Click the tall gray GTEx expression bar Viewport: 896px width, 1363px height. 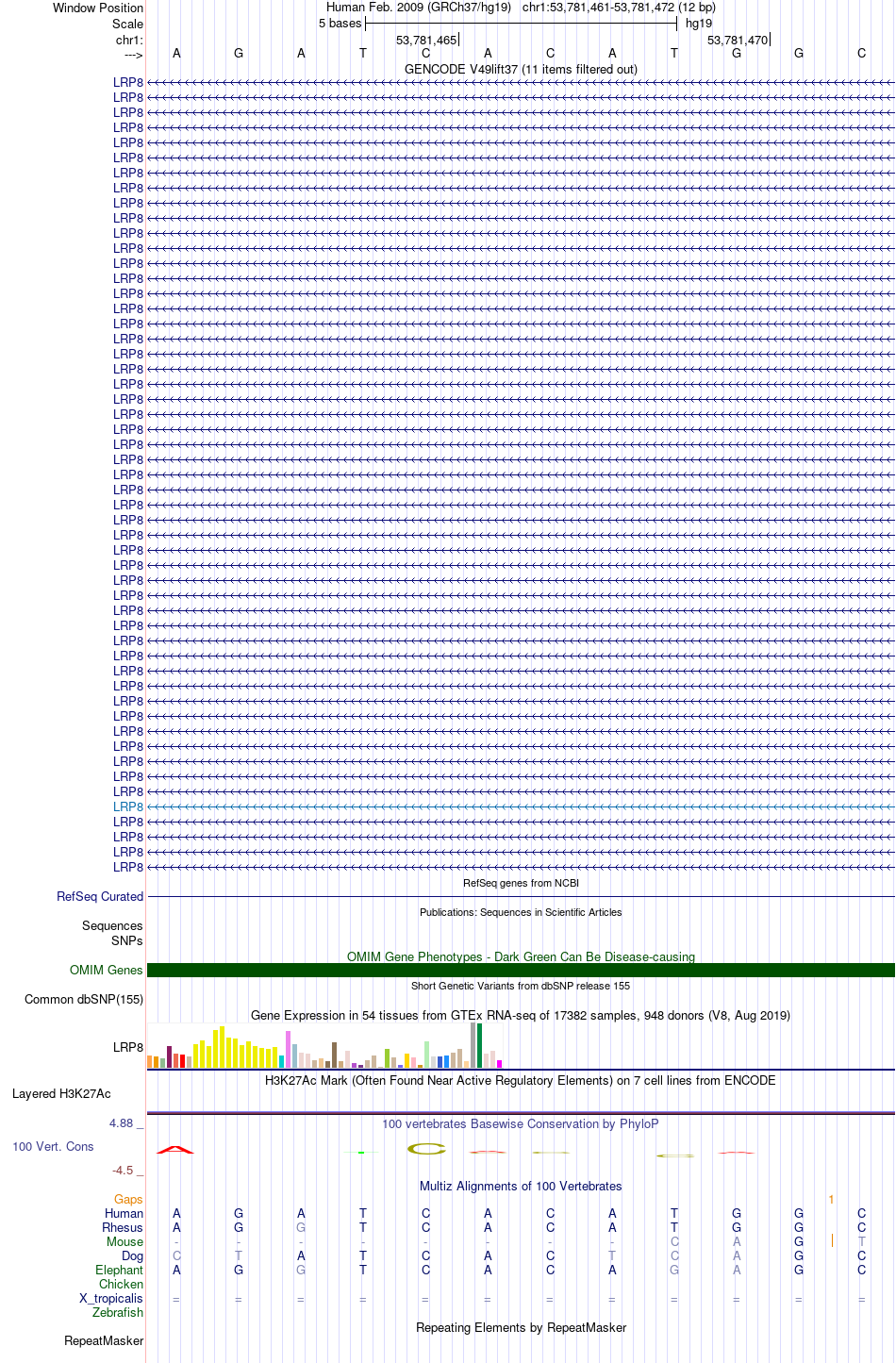click(473, 1045)
